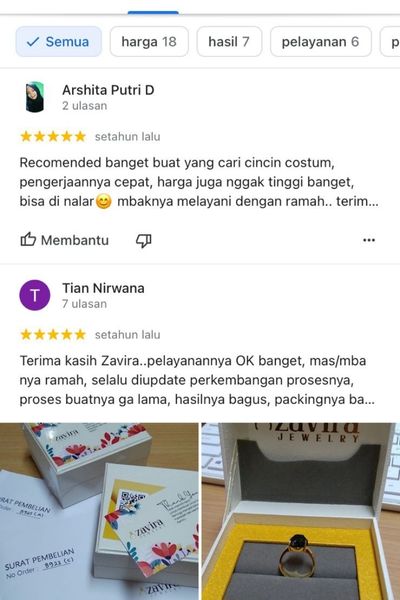
Task: Open the partially visible filter chip at right
Action: click(x=390, y=42)
